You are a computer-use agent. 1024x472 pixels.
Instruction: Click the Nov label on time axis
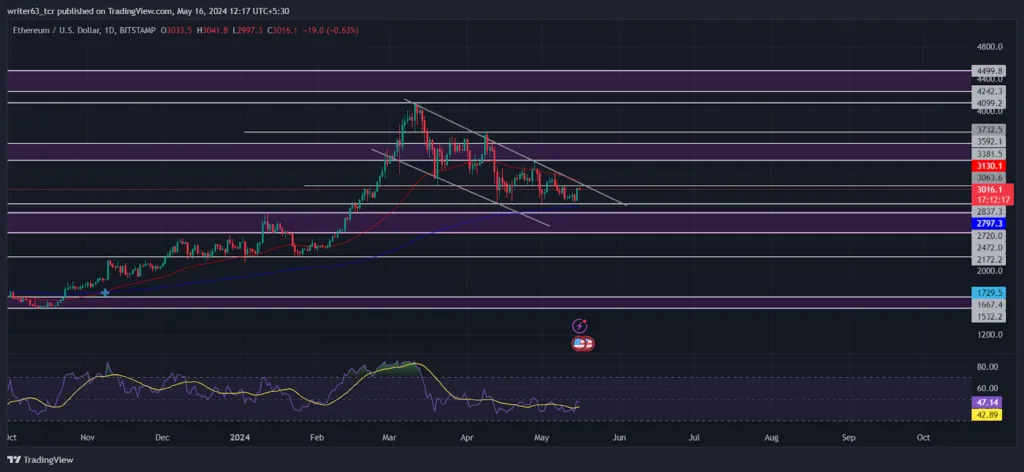88,438
